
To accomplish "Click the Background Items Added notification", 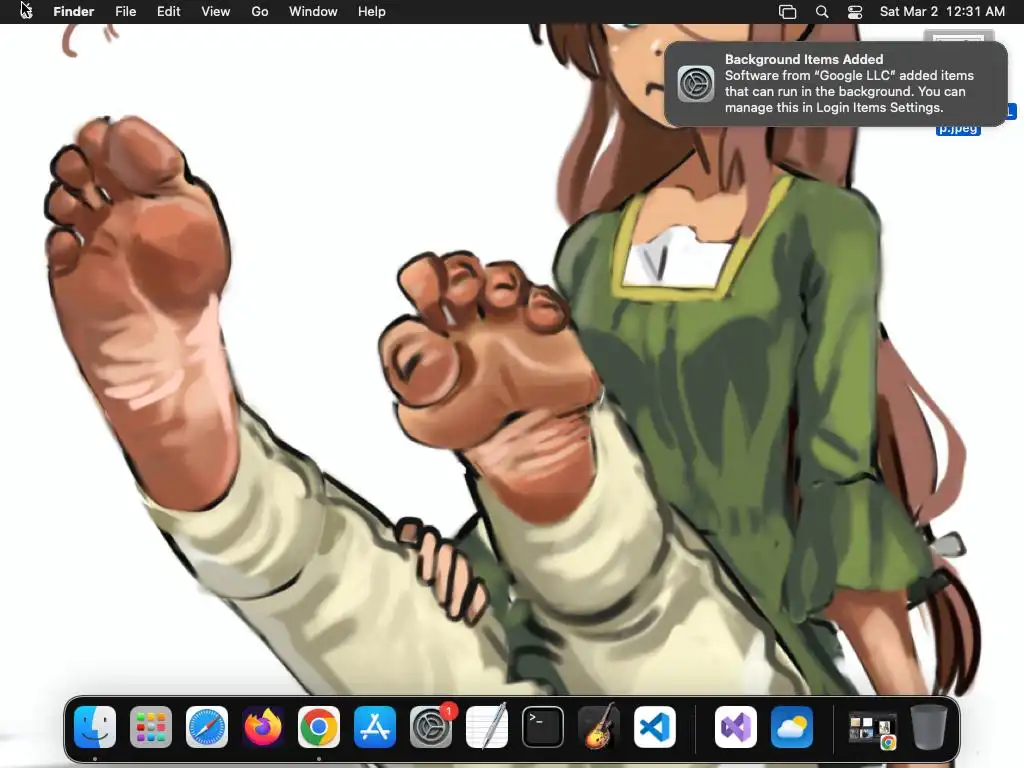I will (836, 84).
